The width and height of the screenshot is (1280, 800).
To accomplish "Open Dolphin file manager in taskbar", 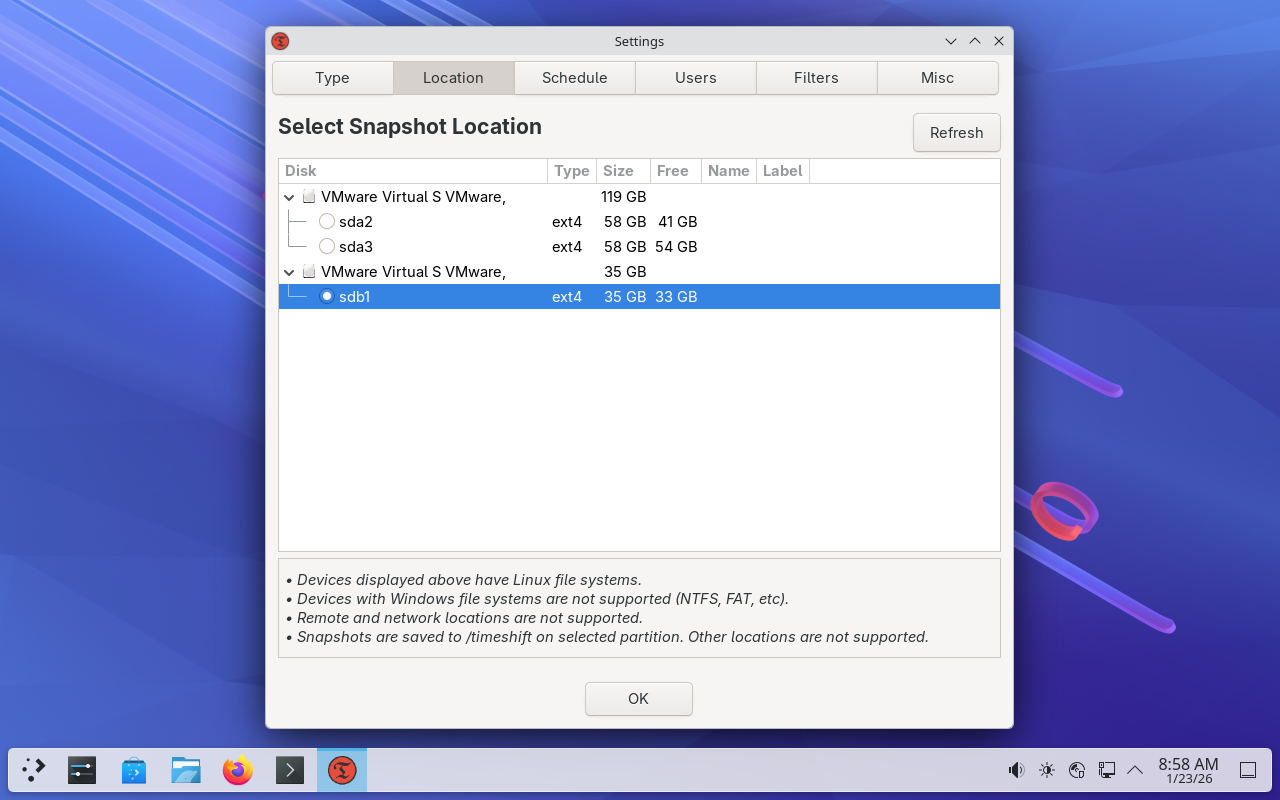I will (x=186, y=770).
